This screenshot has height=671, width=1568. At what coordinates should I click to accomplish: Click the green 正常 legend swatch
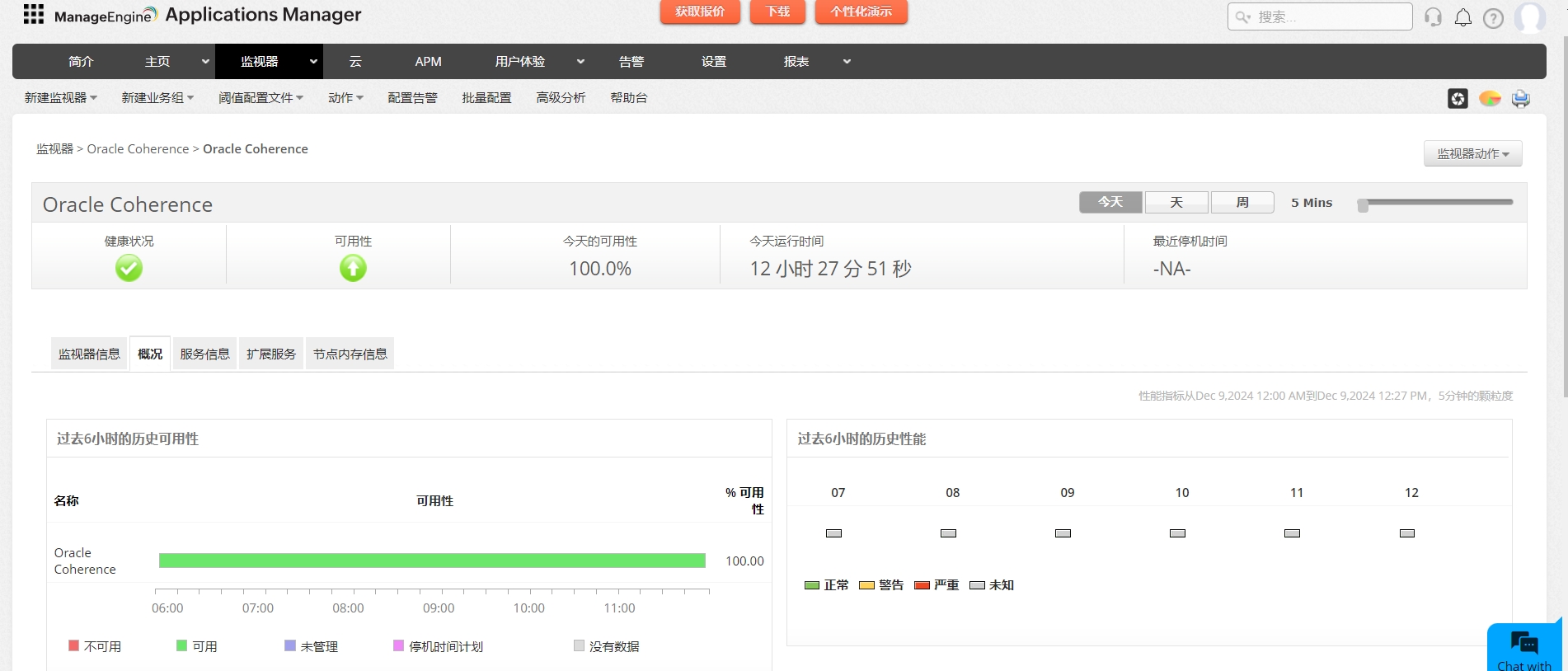click(812, 585)
